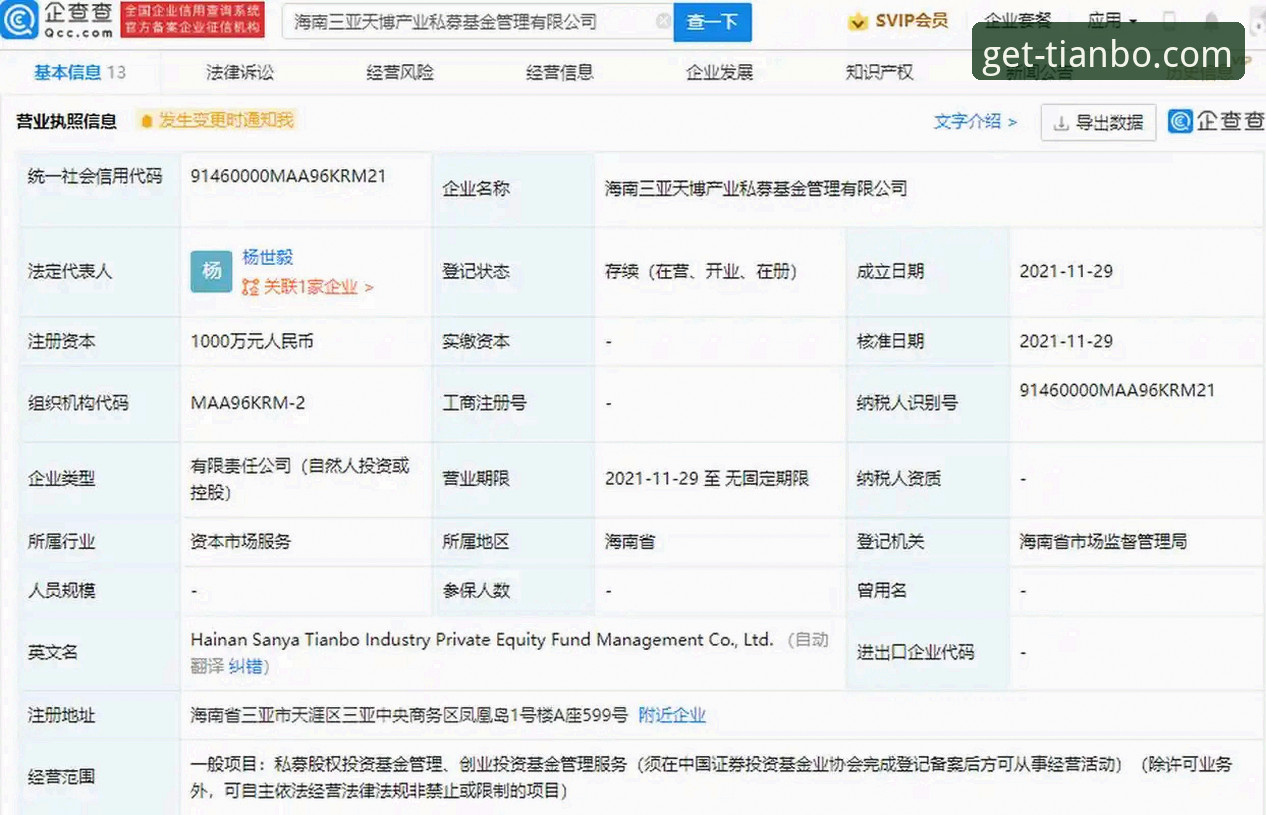
Task: Expand the 应用 dropdown menu
Action: tap(1112, 21)
